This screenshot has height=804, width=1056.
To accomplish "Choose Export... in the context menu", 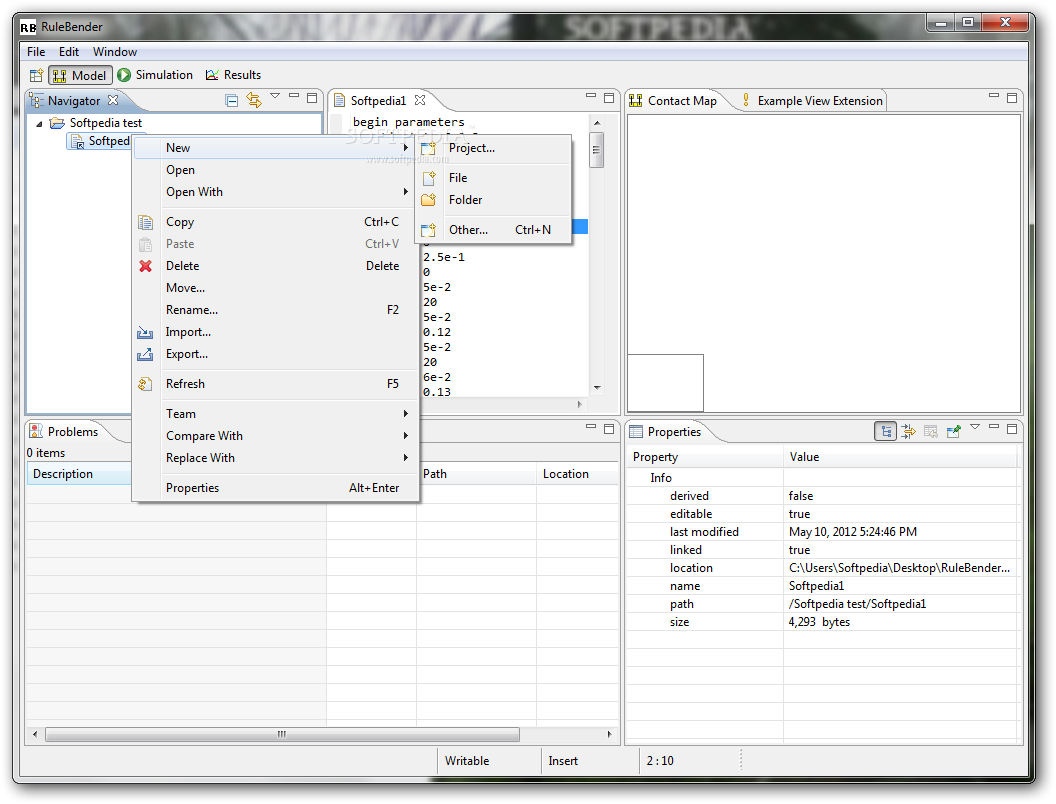I will pos(275,354).
